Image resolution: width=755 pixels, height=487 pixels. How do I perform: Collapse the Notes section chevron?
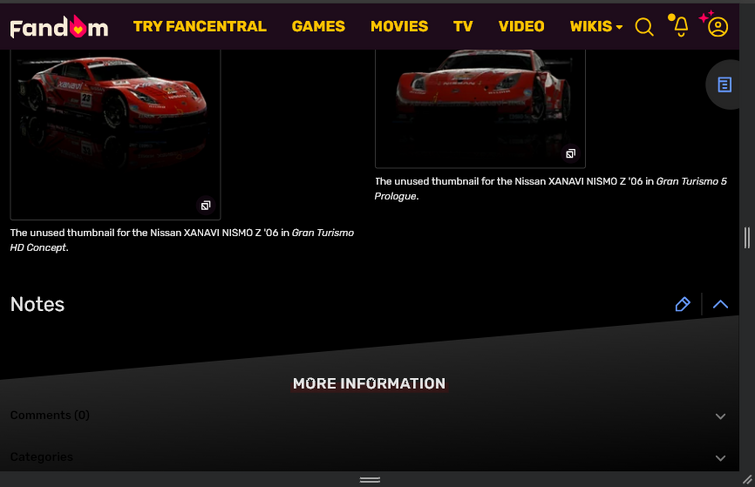pos(720,304)
